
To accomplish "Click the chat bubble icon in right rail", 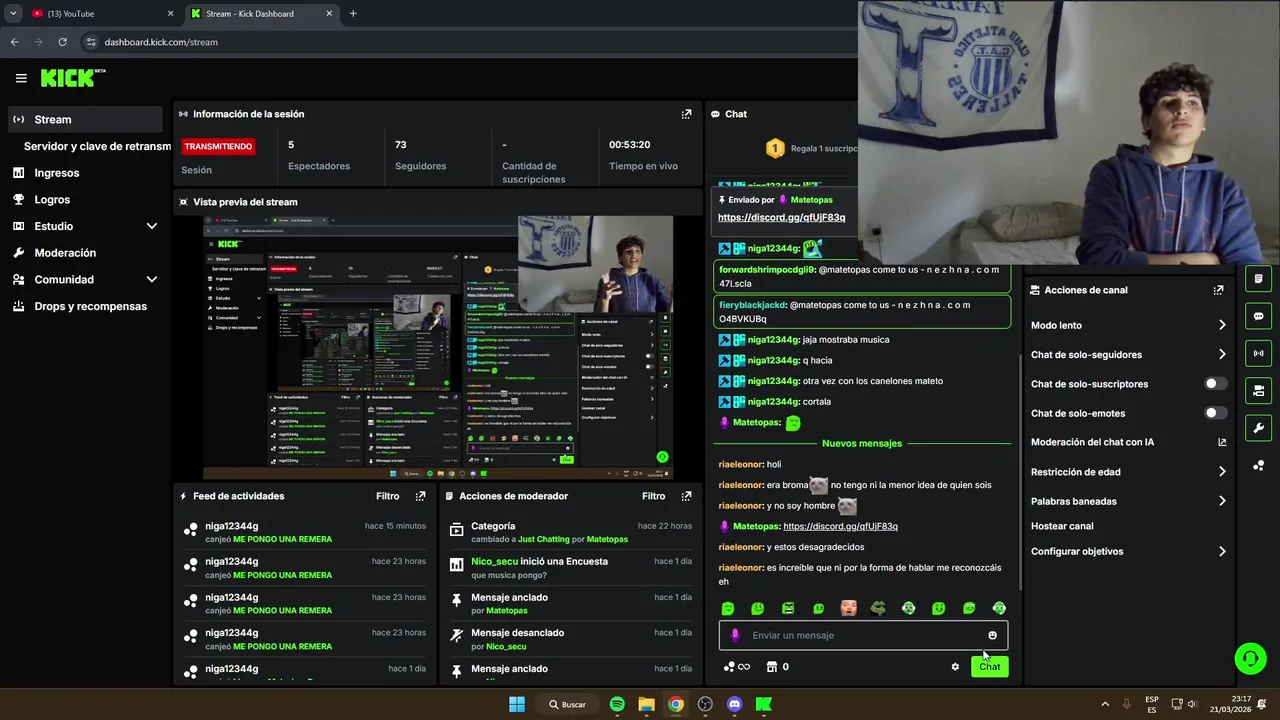I will coord(1258,316).
